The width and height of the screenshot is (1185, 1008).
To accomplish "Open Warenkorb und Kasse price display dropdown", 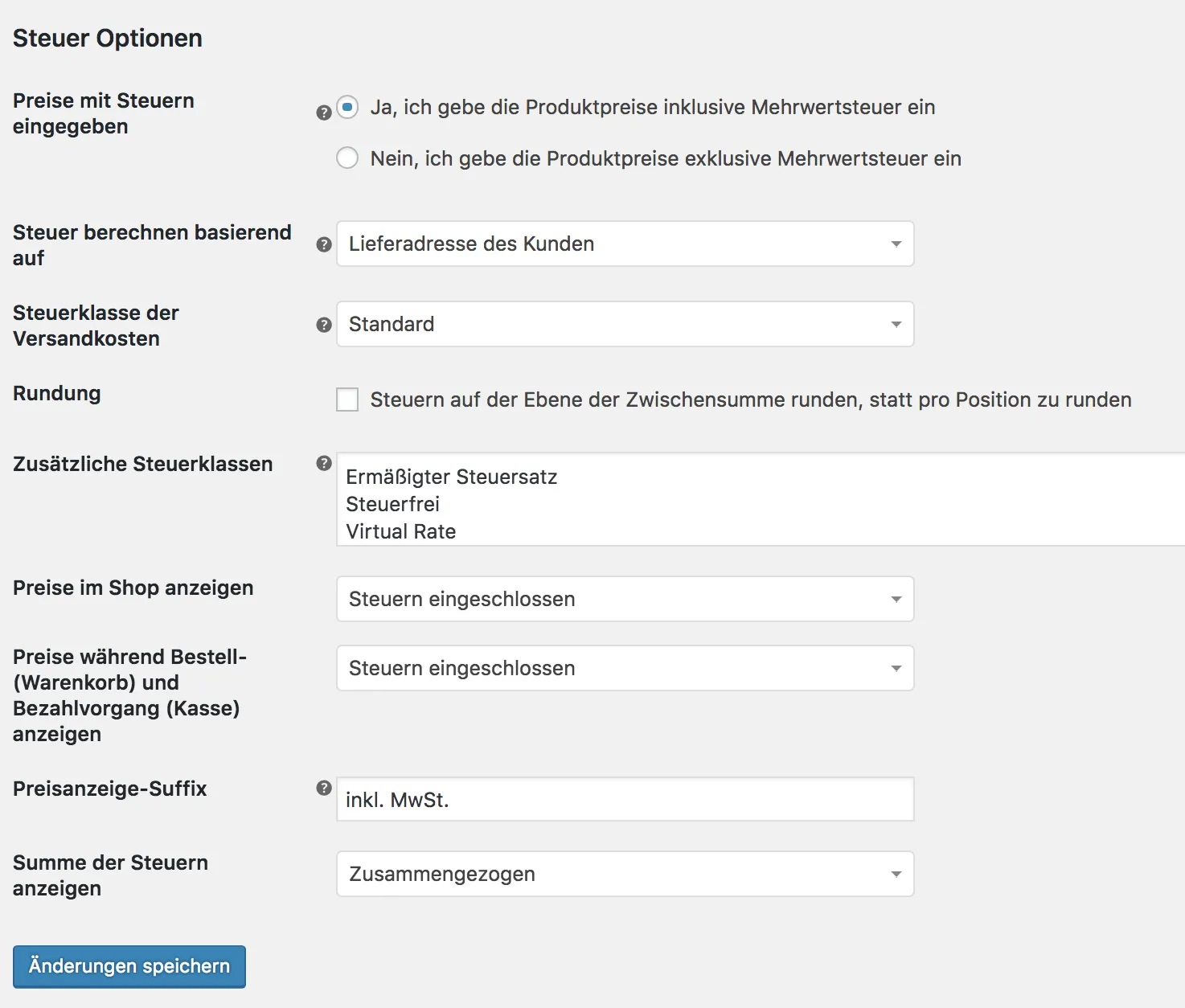I will (x=625, y=668).
